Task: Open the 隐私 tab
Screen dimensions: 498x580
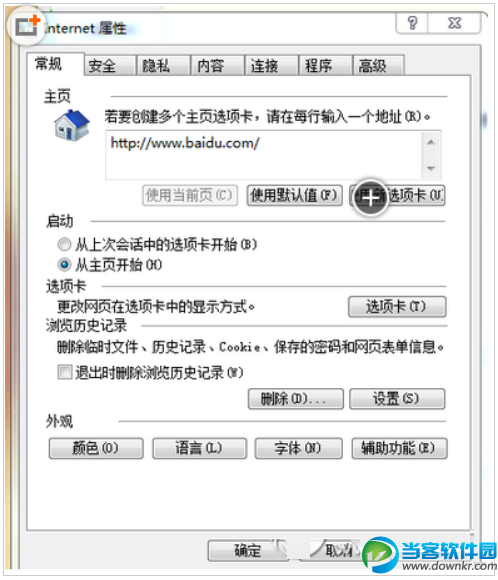Action: (163, 65)
